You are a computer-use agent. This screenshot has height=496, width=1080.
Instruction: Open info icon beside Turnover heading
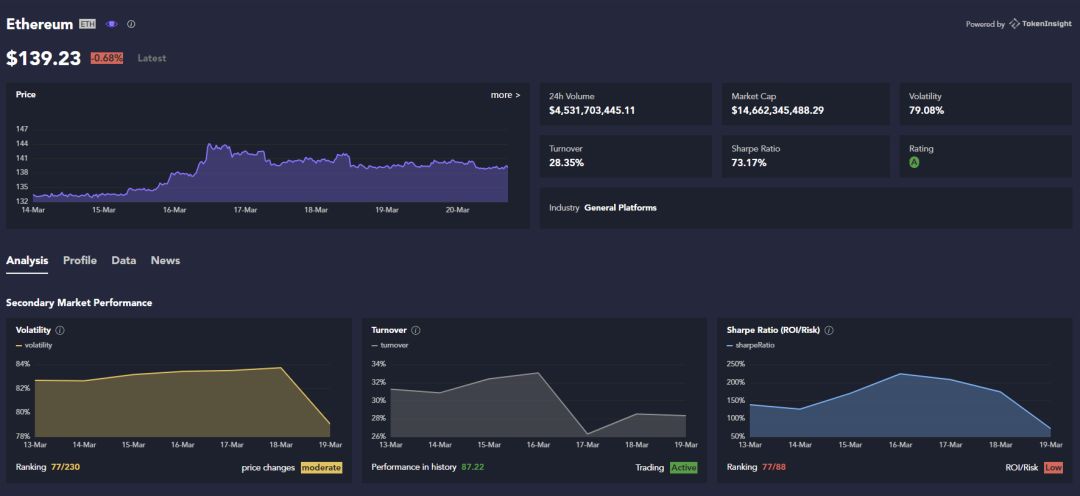415,330
